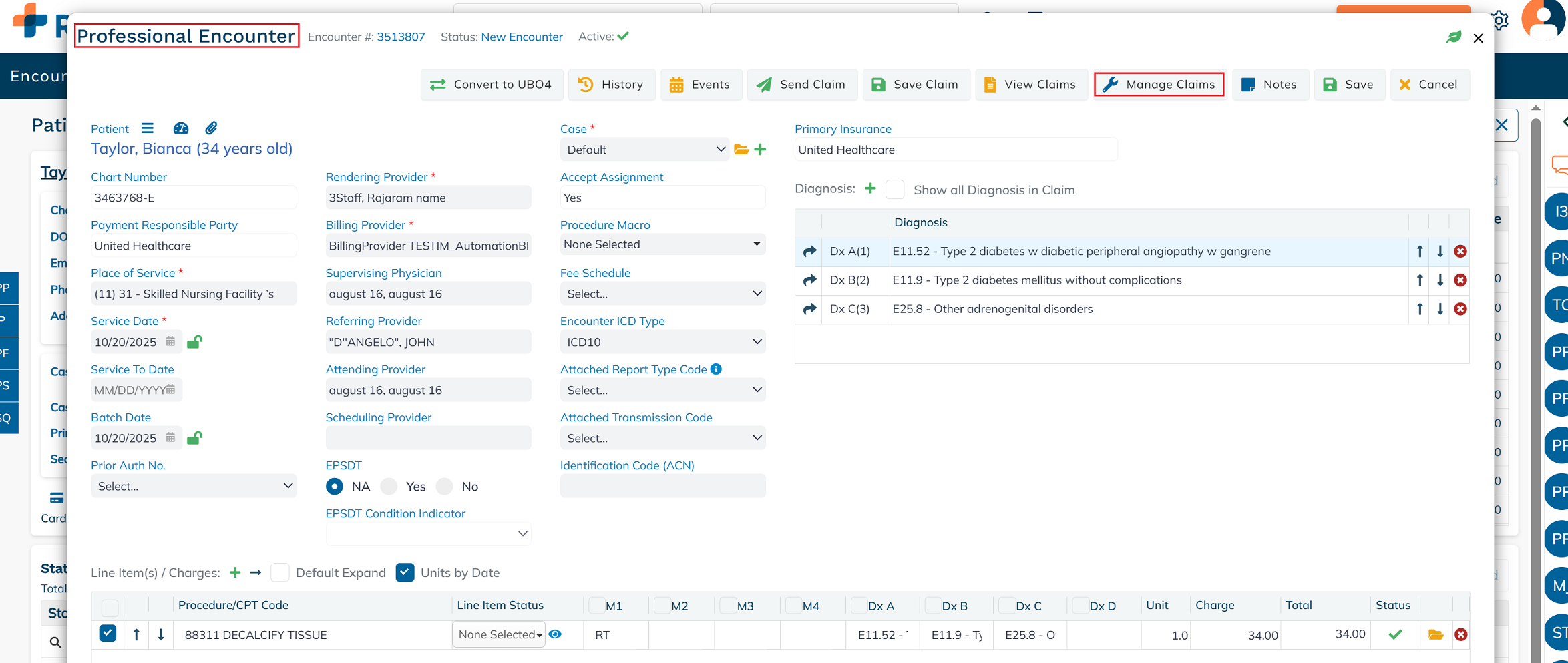Open the Prior Auth No. dropdown
This screenshot has height=663, width=1568.
[x=194, y=486]
